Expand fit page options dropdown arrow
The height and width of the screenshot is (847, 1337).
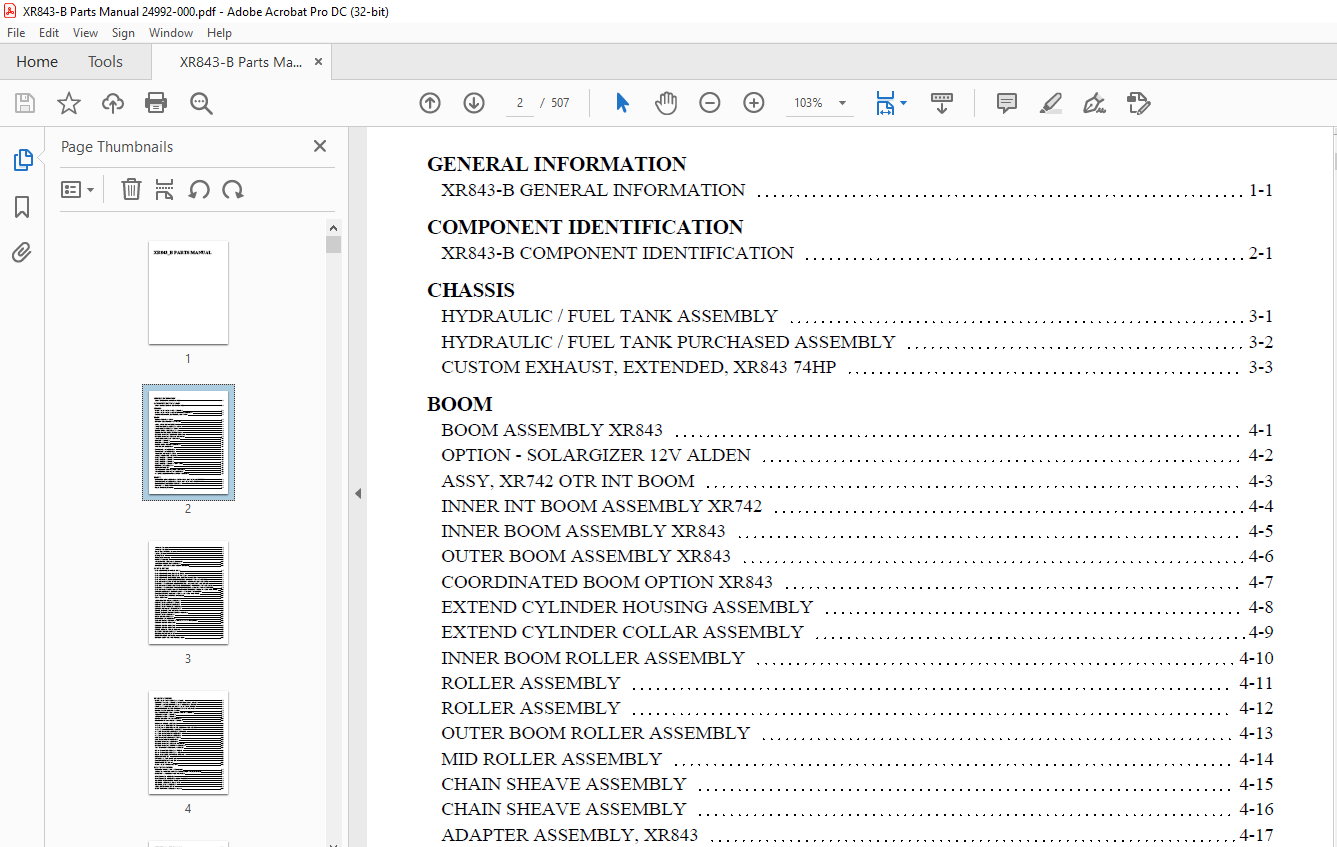click(x=904, y=102)
